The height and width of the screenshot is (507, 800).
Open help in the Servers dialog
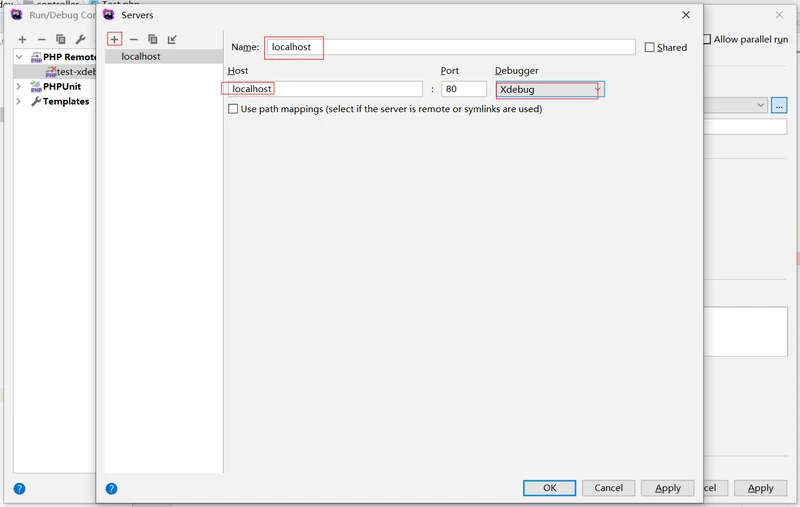pos(111,489)
